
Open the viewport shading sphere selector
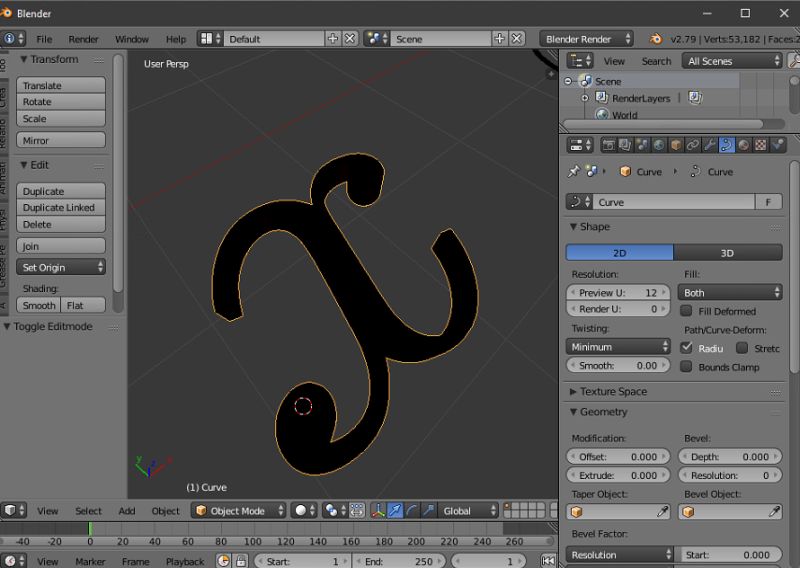[x=305, y=510]
